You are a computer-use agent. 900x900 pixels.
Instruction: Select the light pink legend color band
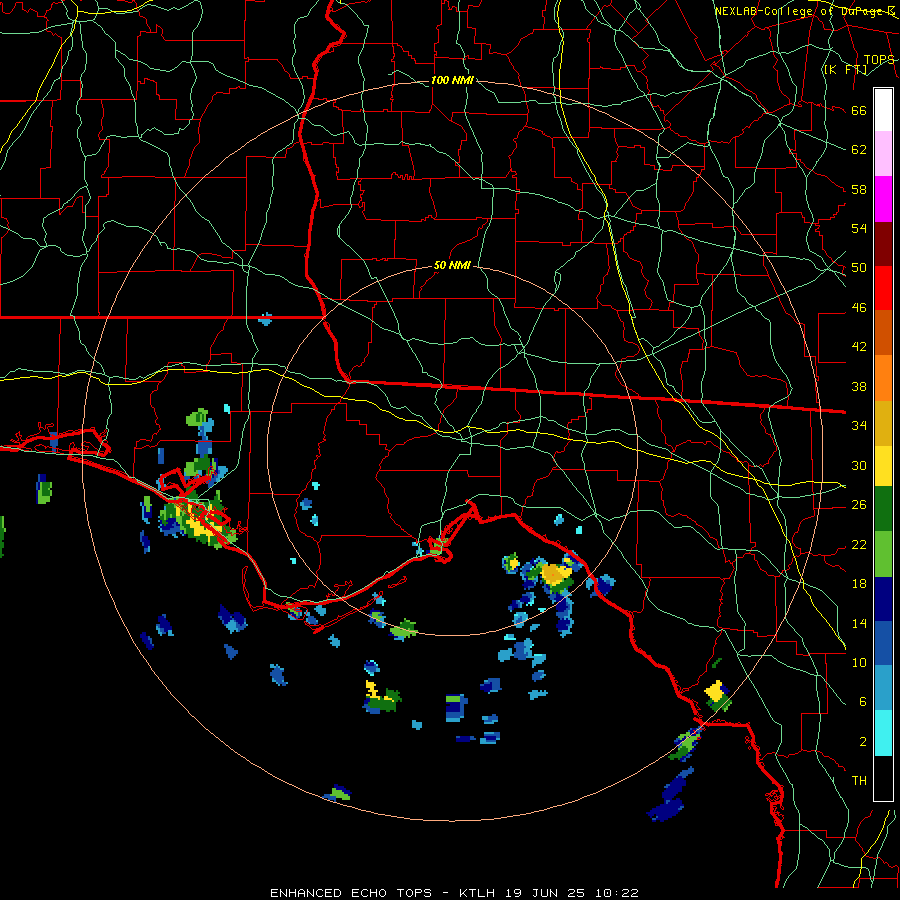click(883, 154)
